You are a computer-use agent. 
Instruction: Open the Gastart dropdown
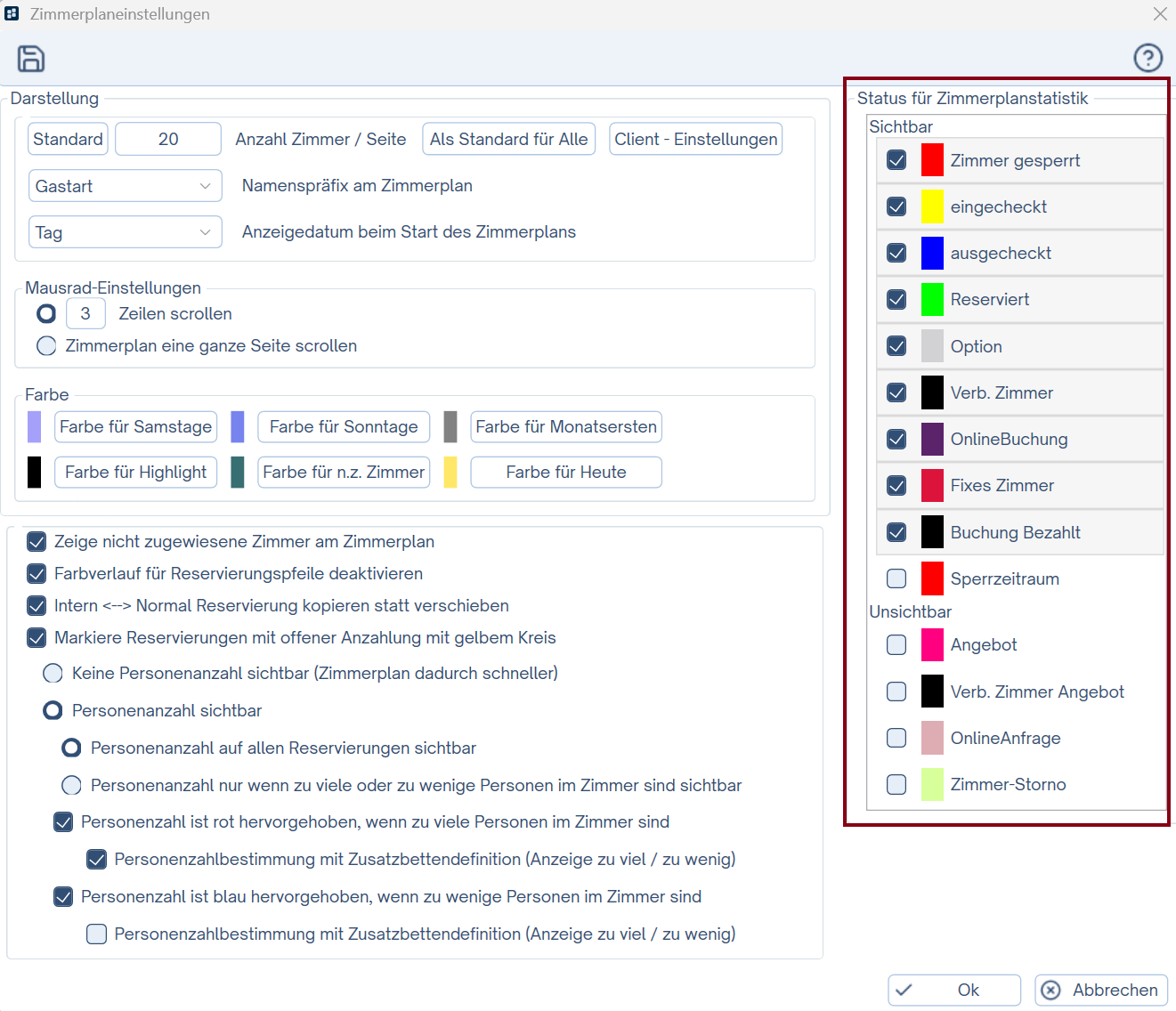125,186
